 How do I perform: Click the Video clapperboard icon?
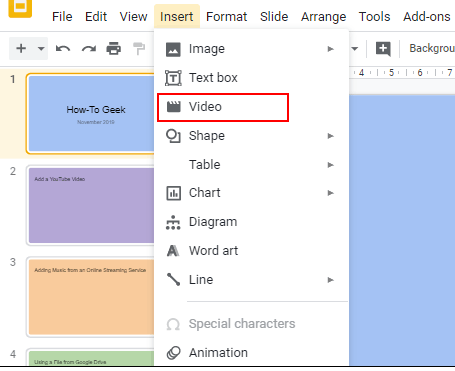pyautogui.click(x=173, y=107)
